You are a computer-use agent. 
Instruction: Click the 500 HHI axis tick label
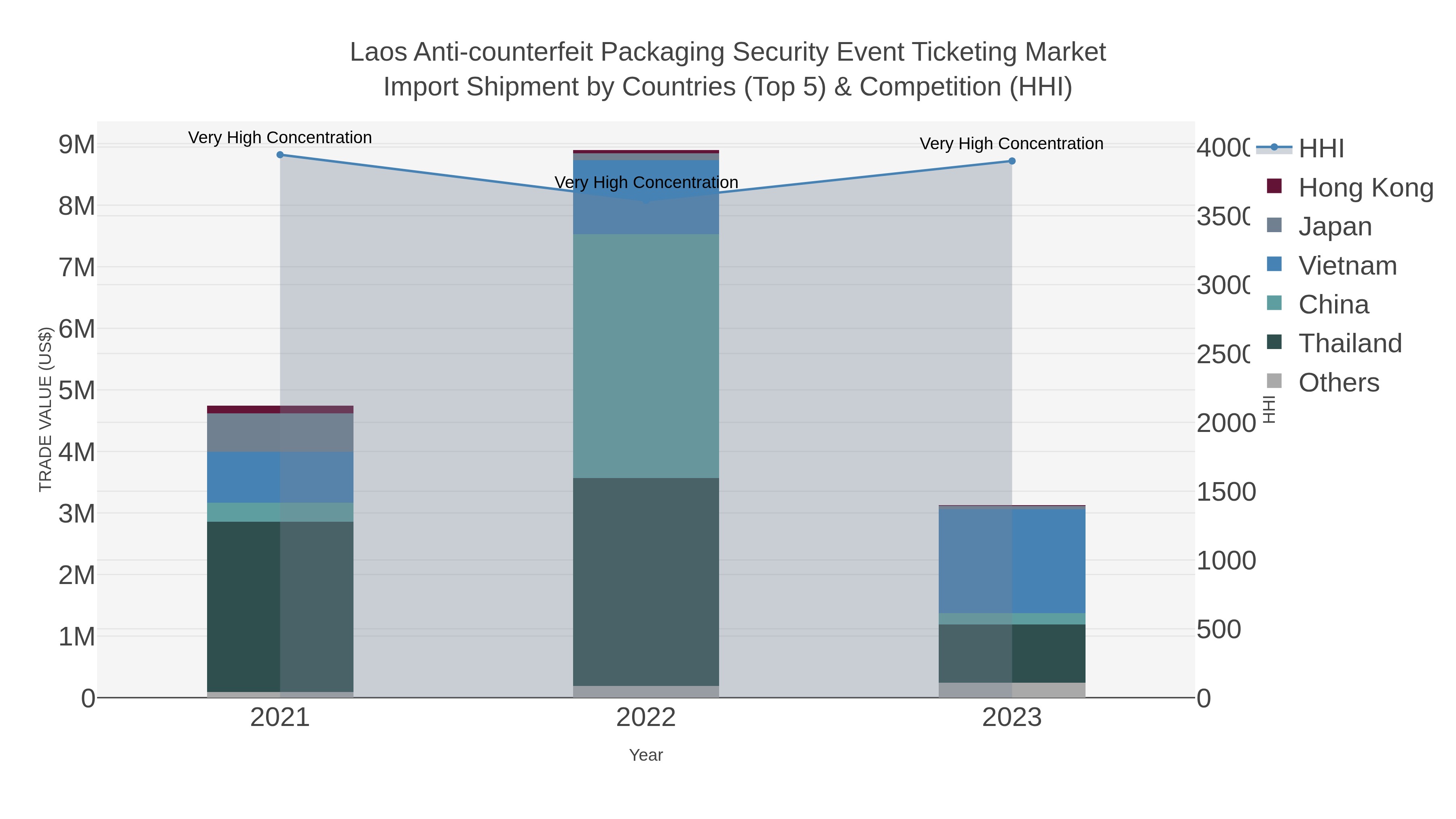tap(1219, 629)
